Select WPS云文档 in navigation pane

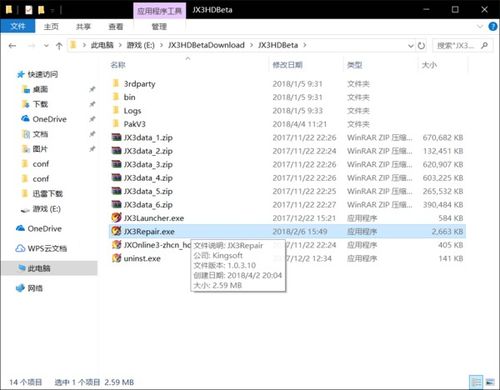47,248
